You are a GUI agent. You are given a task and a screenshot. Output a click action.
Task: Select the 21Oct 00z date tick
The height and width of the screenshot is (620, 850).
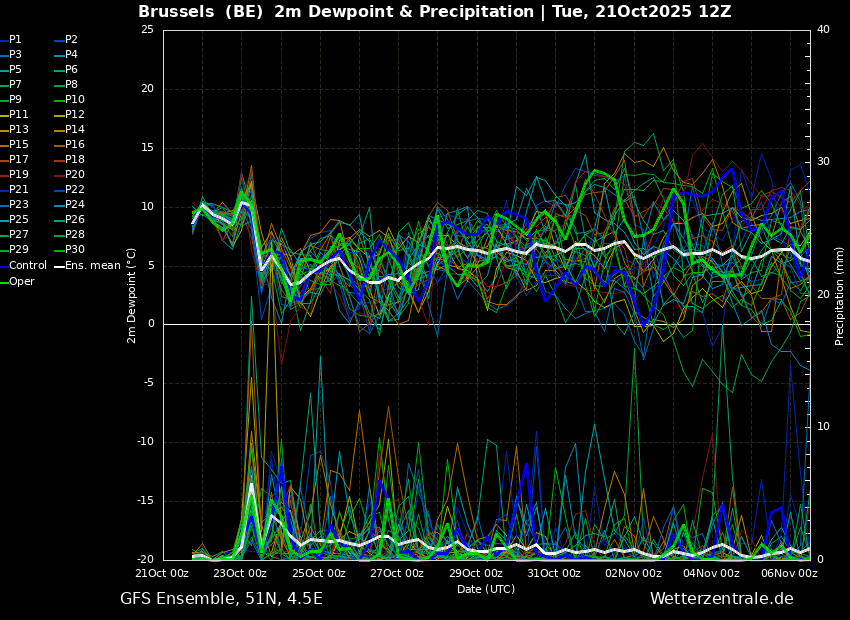(x=162, y=574)
